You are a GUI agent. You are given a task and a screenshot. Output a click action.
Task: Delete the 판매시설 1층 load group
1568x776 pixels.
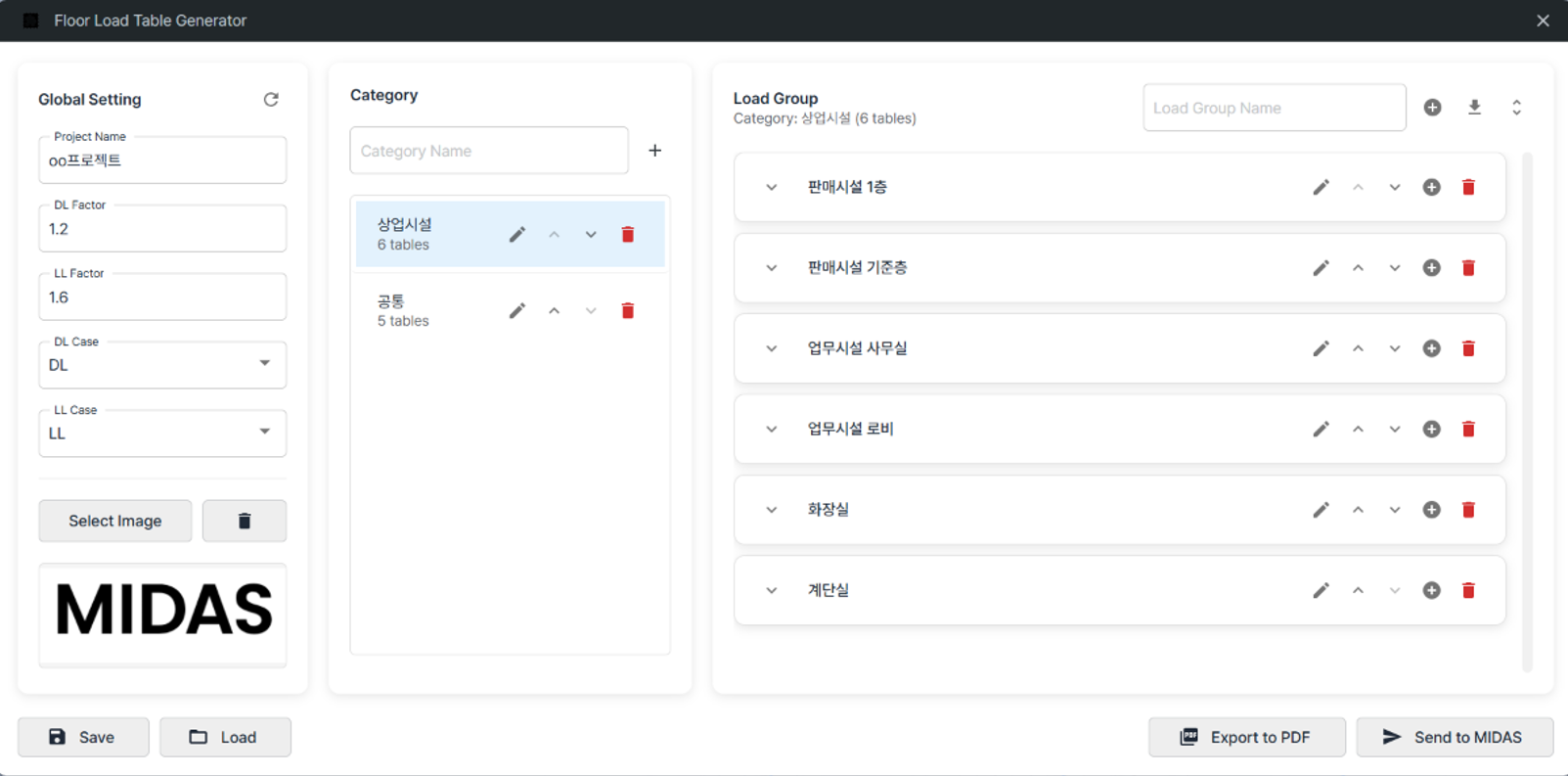point(1468,187)
